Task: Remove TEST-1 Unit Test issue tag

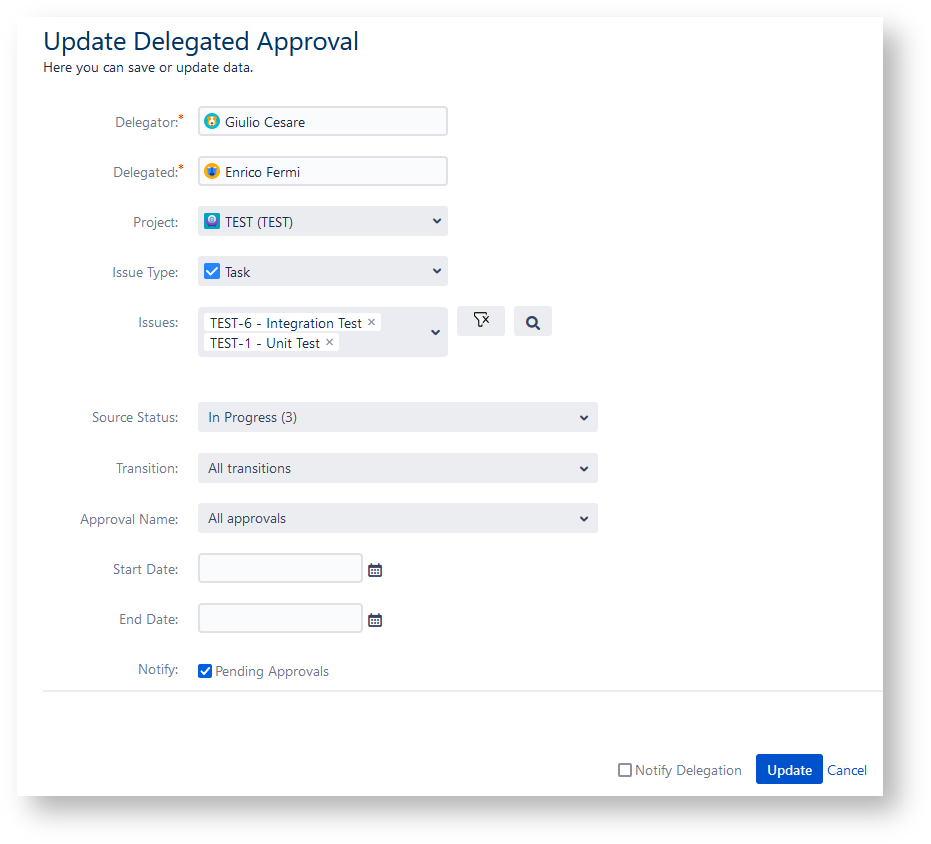Action: tap(330, 342)
